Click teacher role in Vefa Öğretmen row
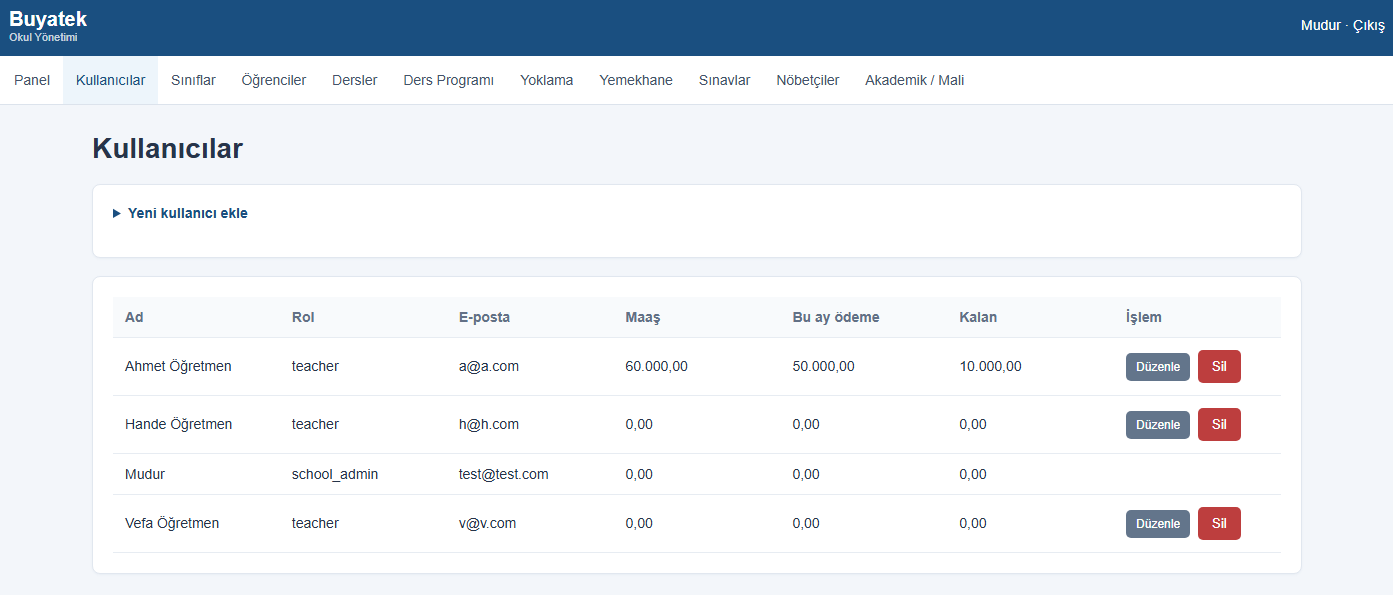Screen dimensions: 1393x595 (315, 523)
